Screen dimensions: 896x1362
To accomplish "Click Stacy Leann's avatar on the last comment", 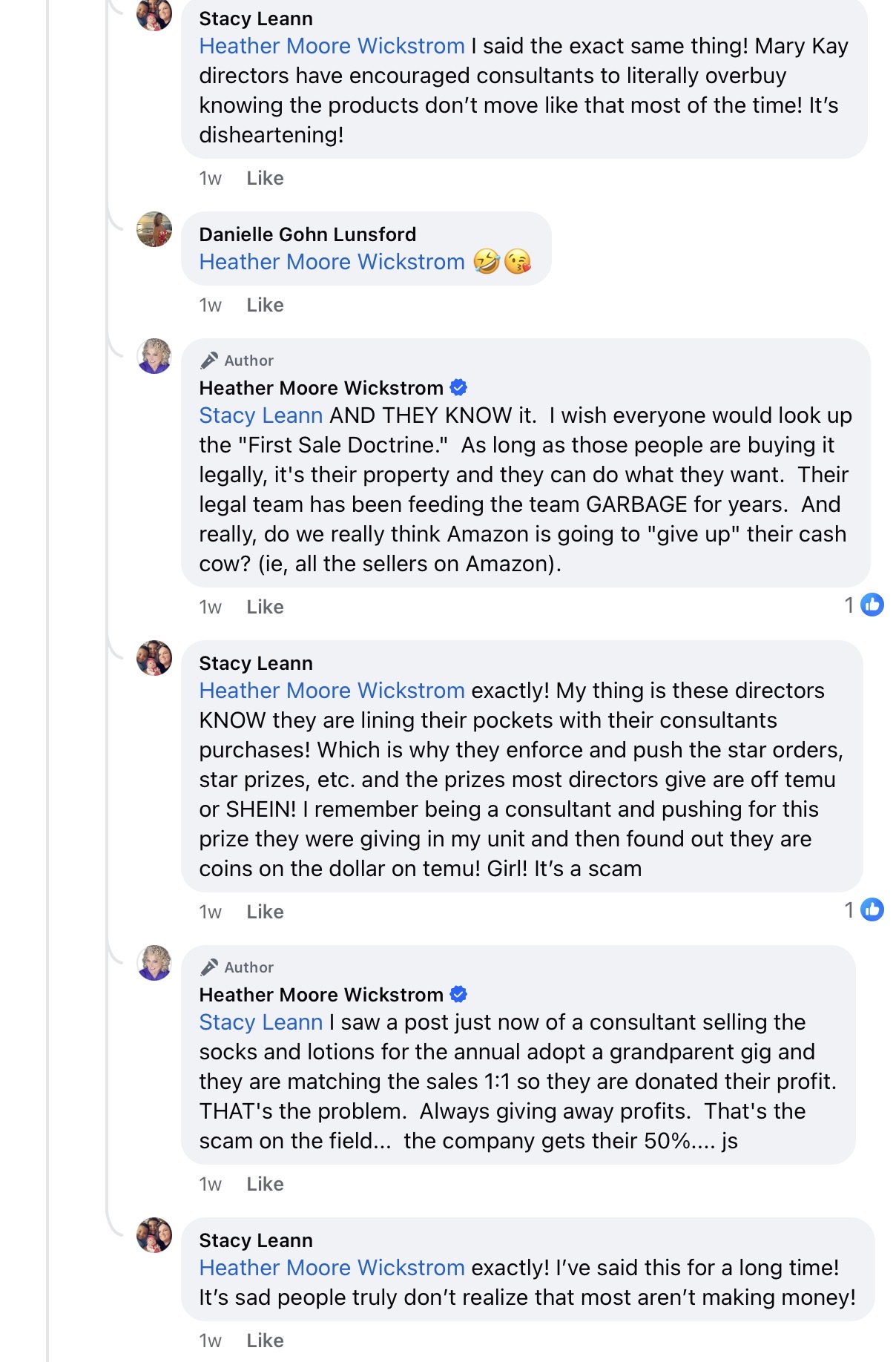I will (x=154, y=1235).
